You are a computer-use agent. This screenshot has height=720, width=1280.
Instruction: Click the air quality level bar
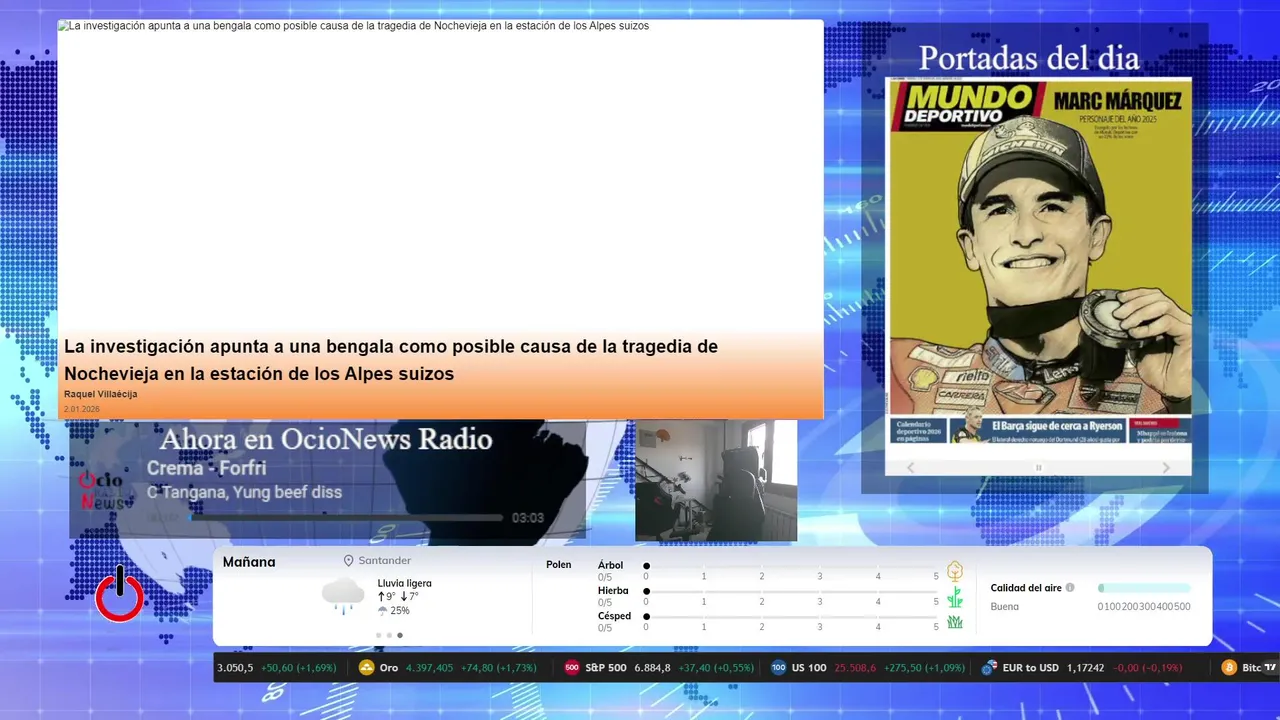point(1144,588)
